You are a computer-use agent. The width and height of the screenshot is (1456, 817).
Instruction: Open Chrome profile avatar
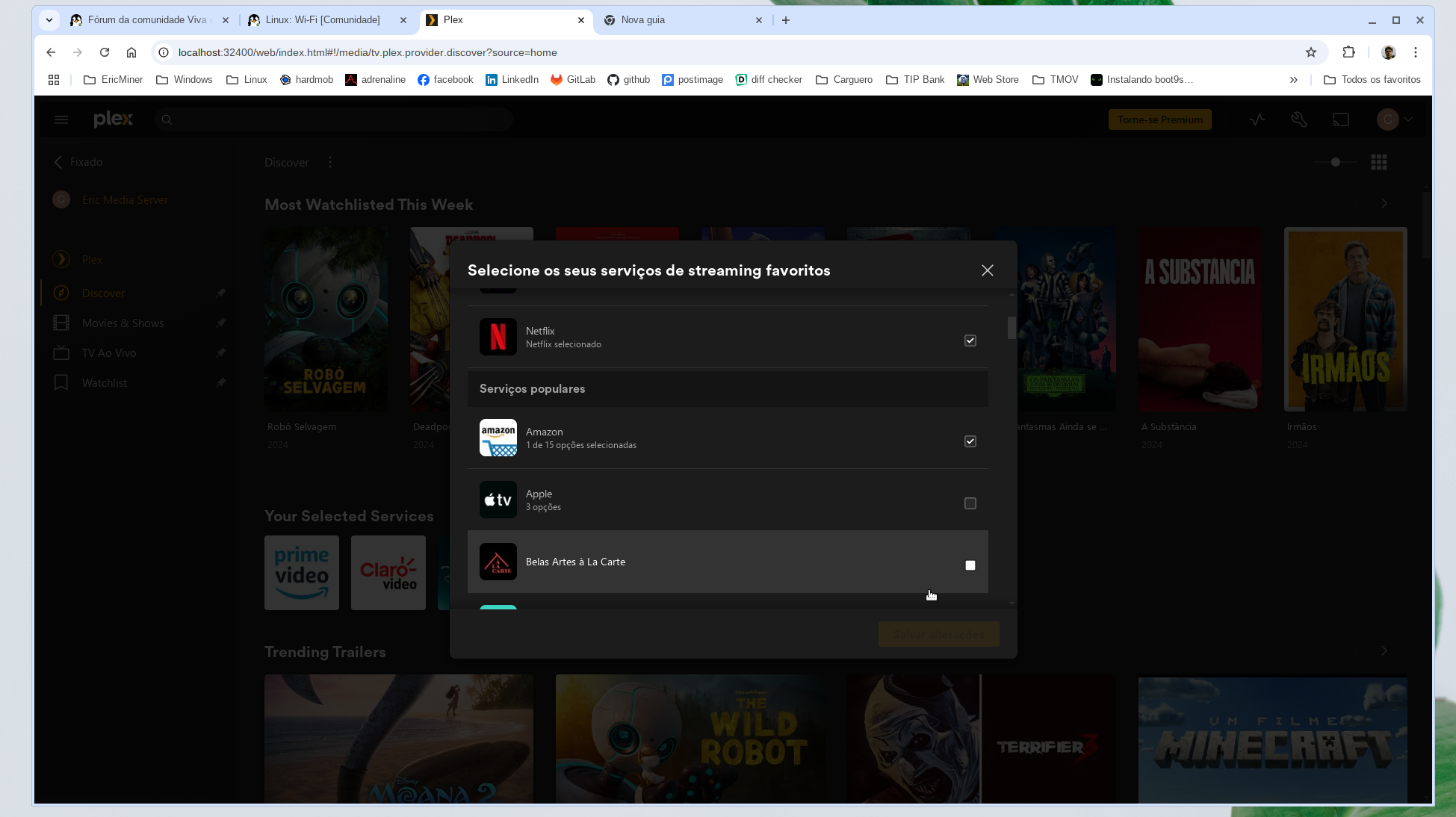1389,52
